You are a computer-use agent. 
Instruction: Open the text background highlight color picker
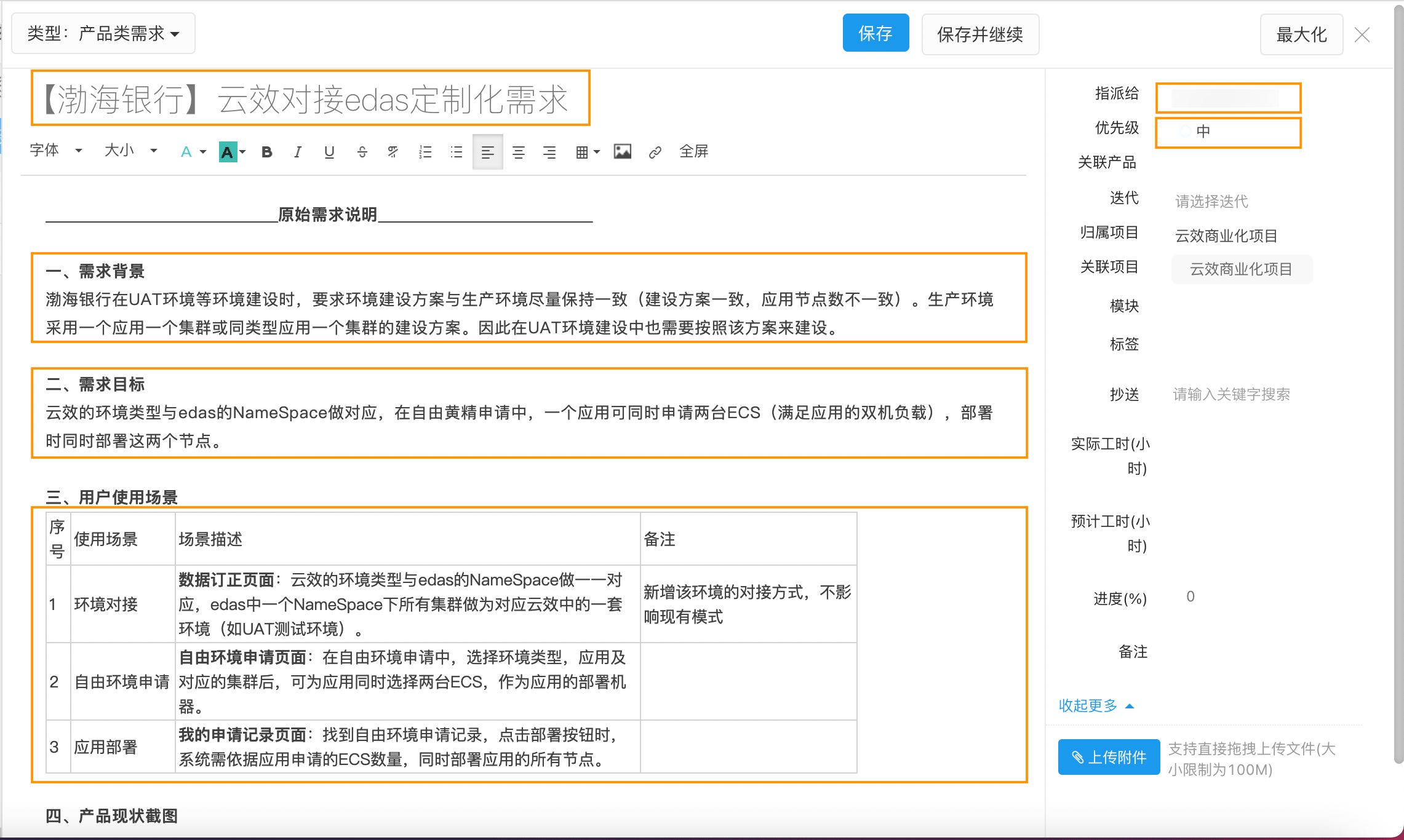click(233, 152)
